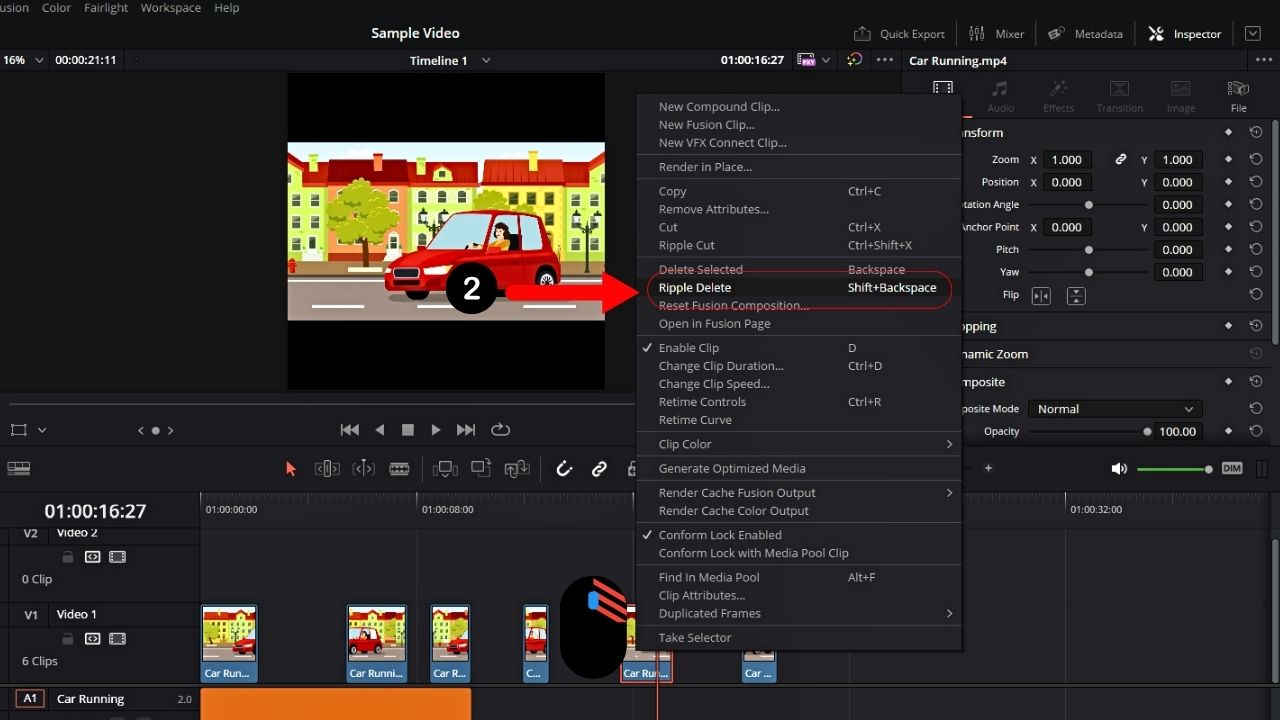Click the Flip horizontal icon
Image resolution: width=1280 pixels, height=720 pixels.
pos(1041,295)
